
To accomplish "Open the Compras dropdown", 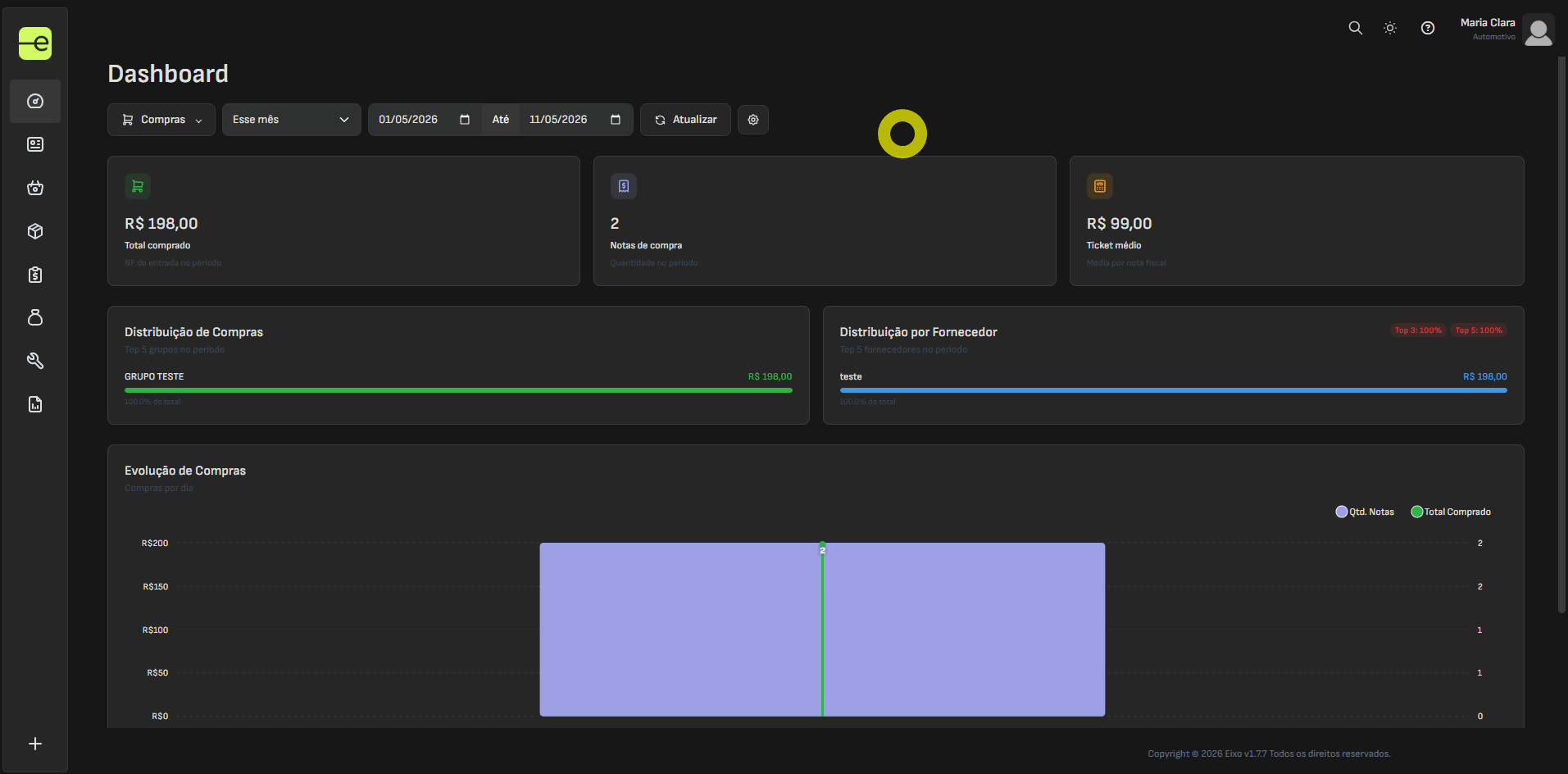I will point(161,120).
